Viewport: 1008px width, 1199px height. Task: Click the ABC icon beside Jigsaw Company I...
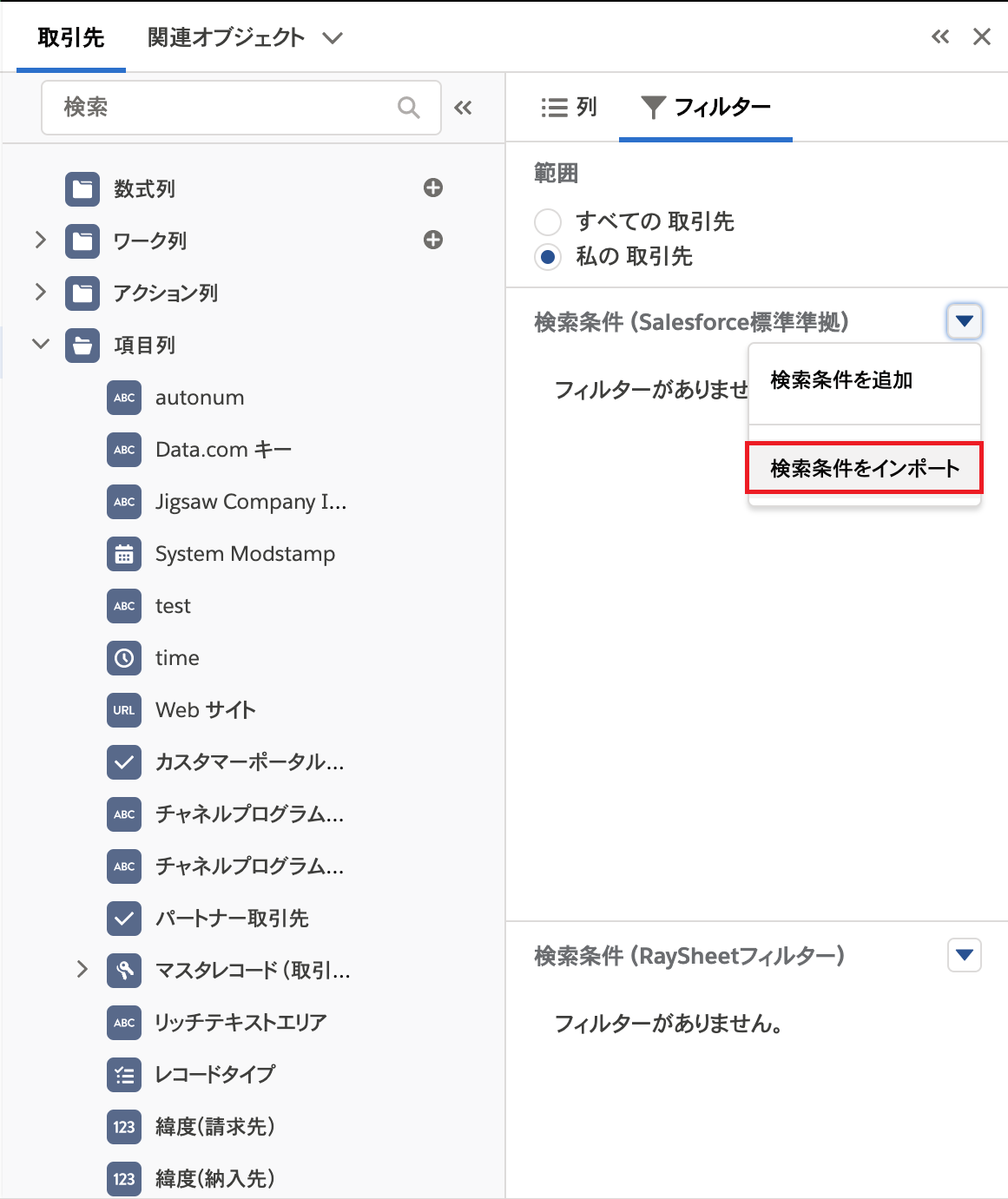(x=124, y=501)
